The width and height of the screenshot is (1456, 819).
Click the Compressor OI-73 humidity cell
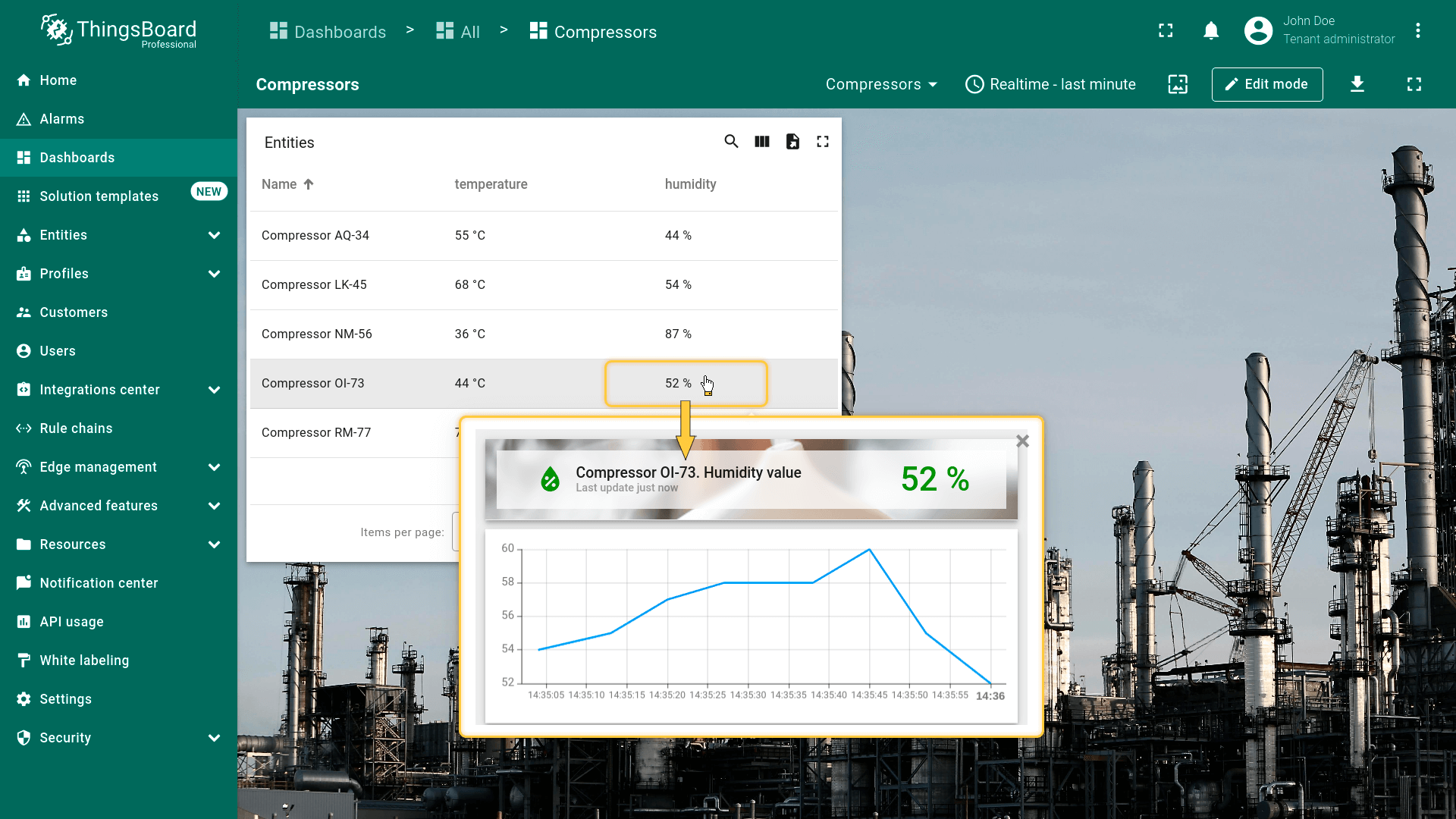tap(678, 384)
